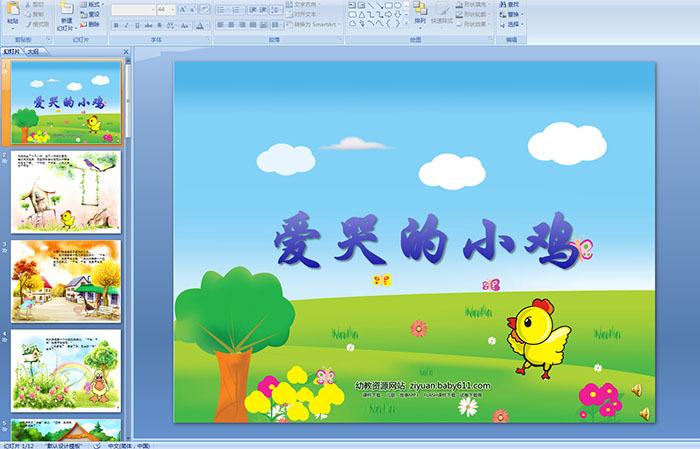Toggle Text Shadow (S) formatting
This screenshot has height=449, width=700.
click(159, 25)
